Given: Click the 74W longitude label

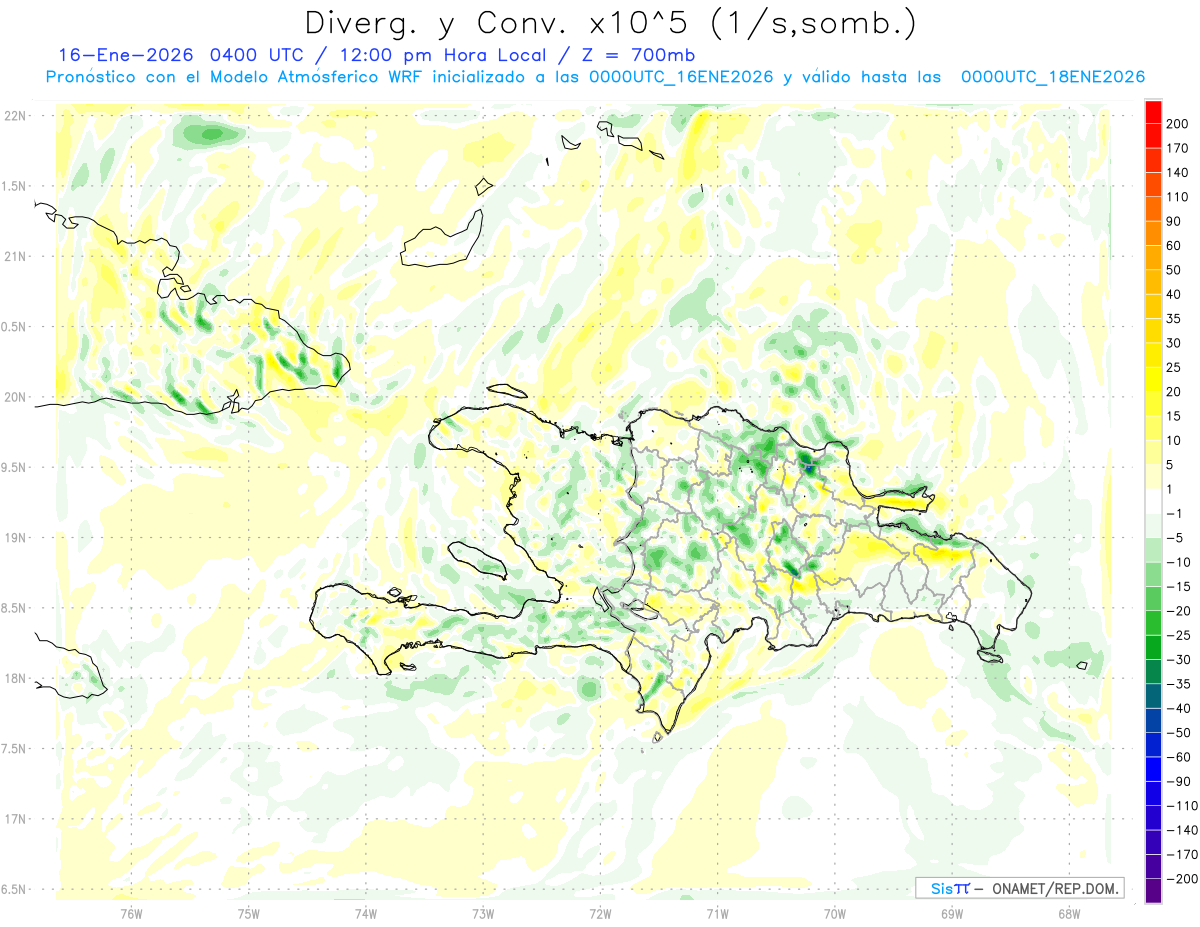Looking at the screenshot, I should coord(365,913).
